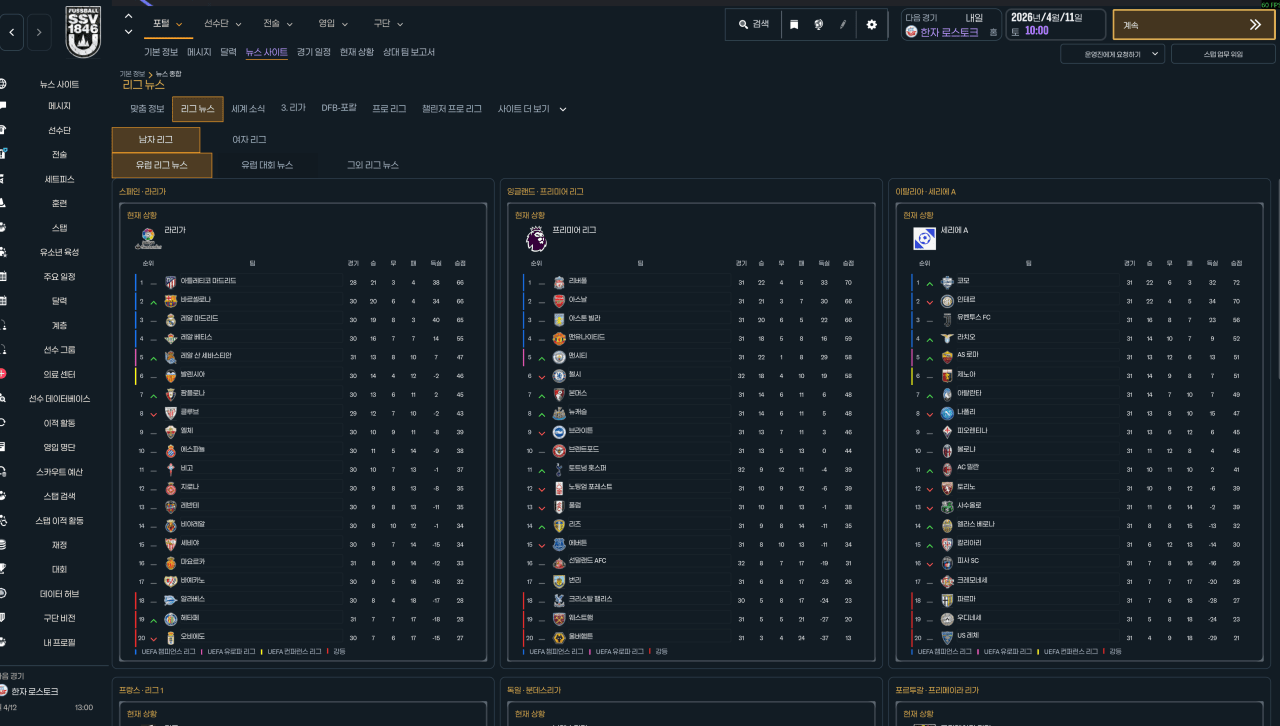
Task: Click the Serie A logo
Action: 924,239
